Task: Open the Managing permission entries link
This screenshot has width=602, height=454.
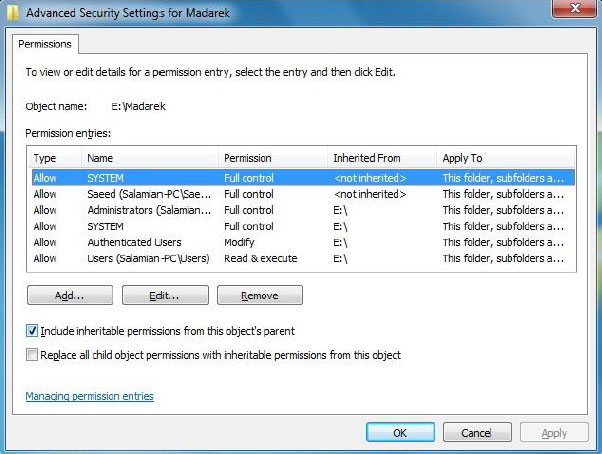Action: pos(89,397)
